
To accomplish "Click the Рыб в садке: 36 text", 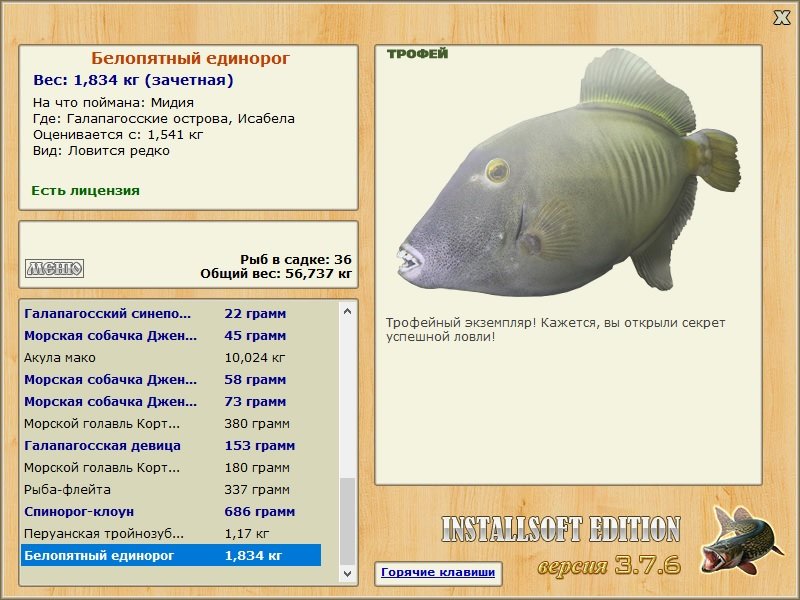I will point(296,259).
